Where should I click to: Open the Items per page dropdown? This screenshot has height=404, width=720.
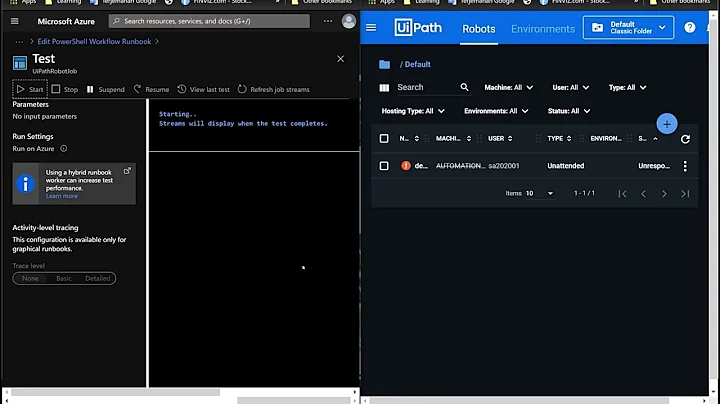(539, 193)
